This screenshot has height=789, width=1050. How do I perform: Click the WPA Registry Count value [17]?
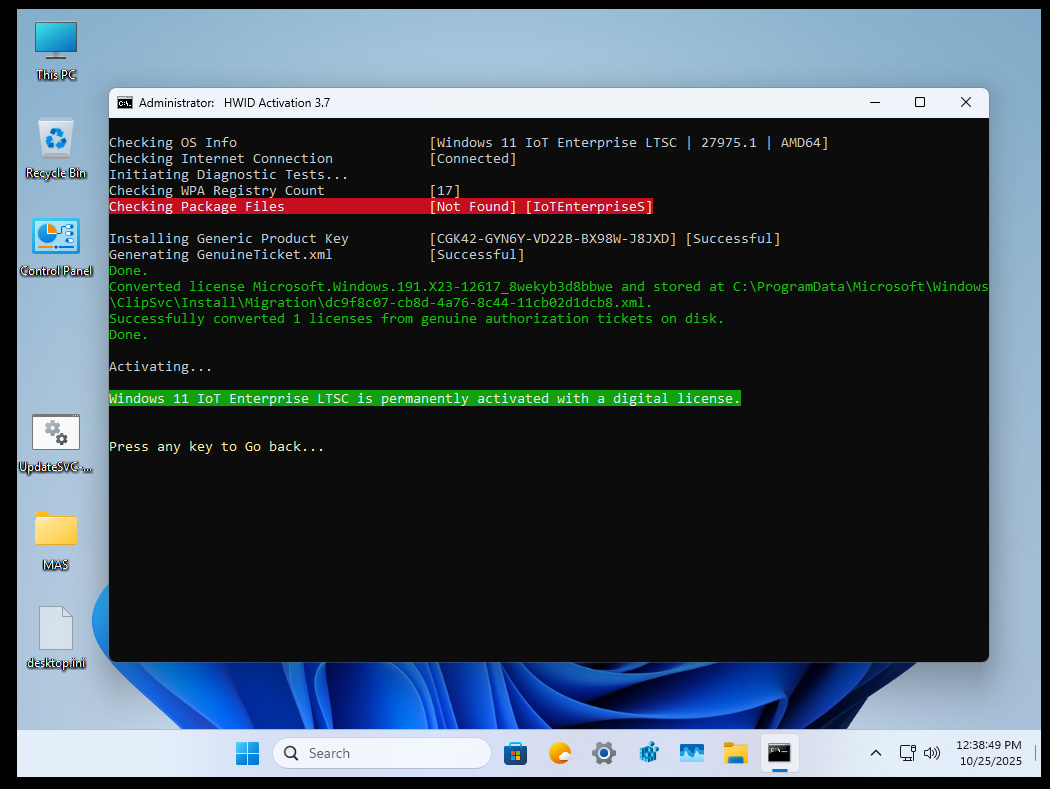pyautogui.click(x=445, y=191)
